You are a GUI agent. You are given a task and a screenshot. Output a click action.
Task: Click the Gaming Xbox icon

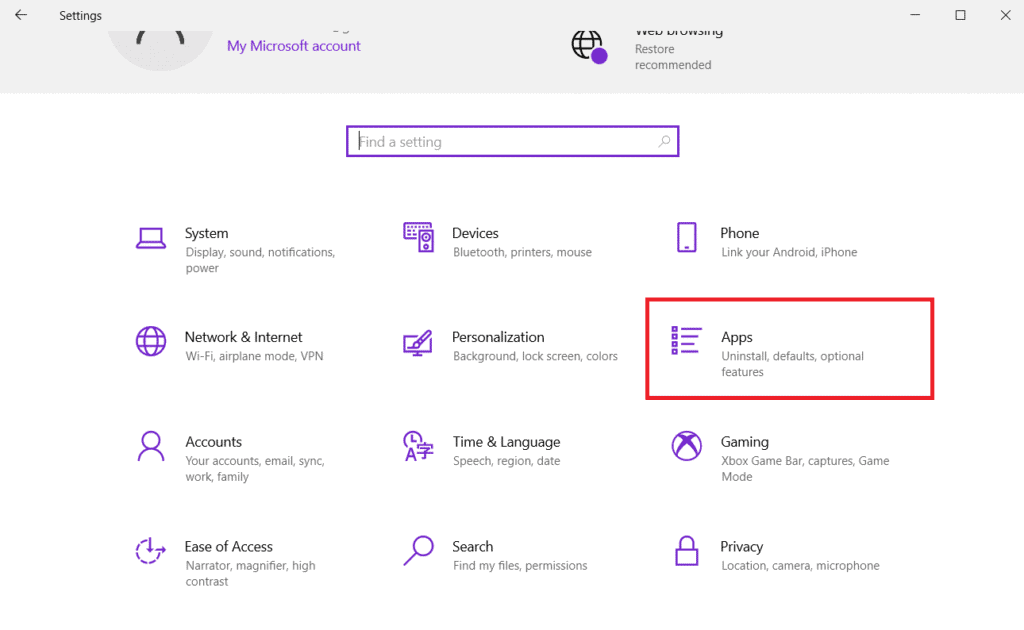(686, 446)
